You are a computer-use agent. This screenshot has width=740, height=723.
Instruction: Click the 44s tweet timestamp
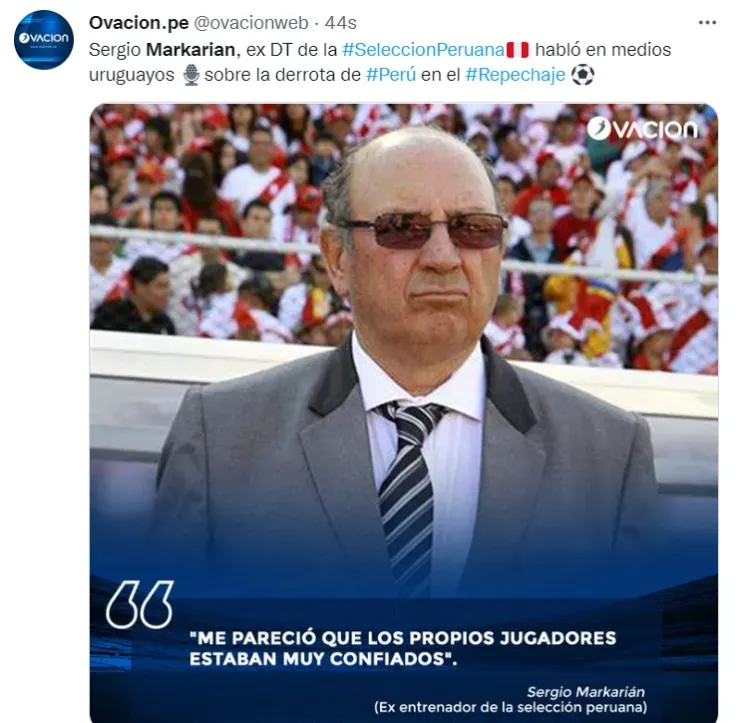[x=340, y=23]
